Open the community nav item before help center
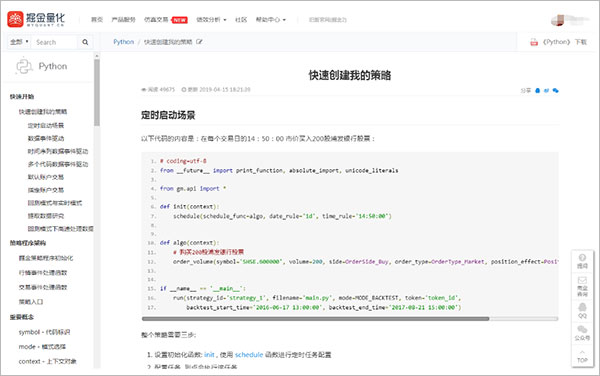The height and width of the screenshot is (376, 600). (241, 20)
